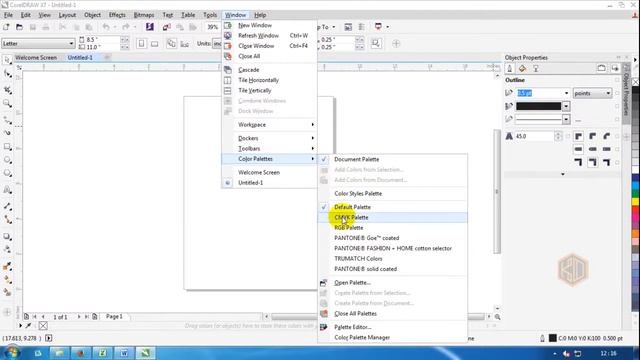The width and height of the screenshot is (640, 360).
Task: Click the miter limit 45.0 field
Action: click(534, 136)
